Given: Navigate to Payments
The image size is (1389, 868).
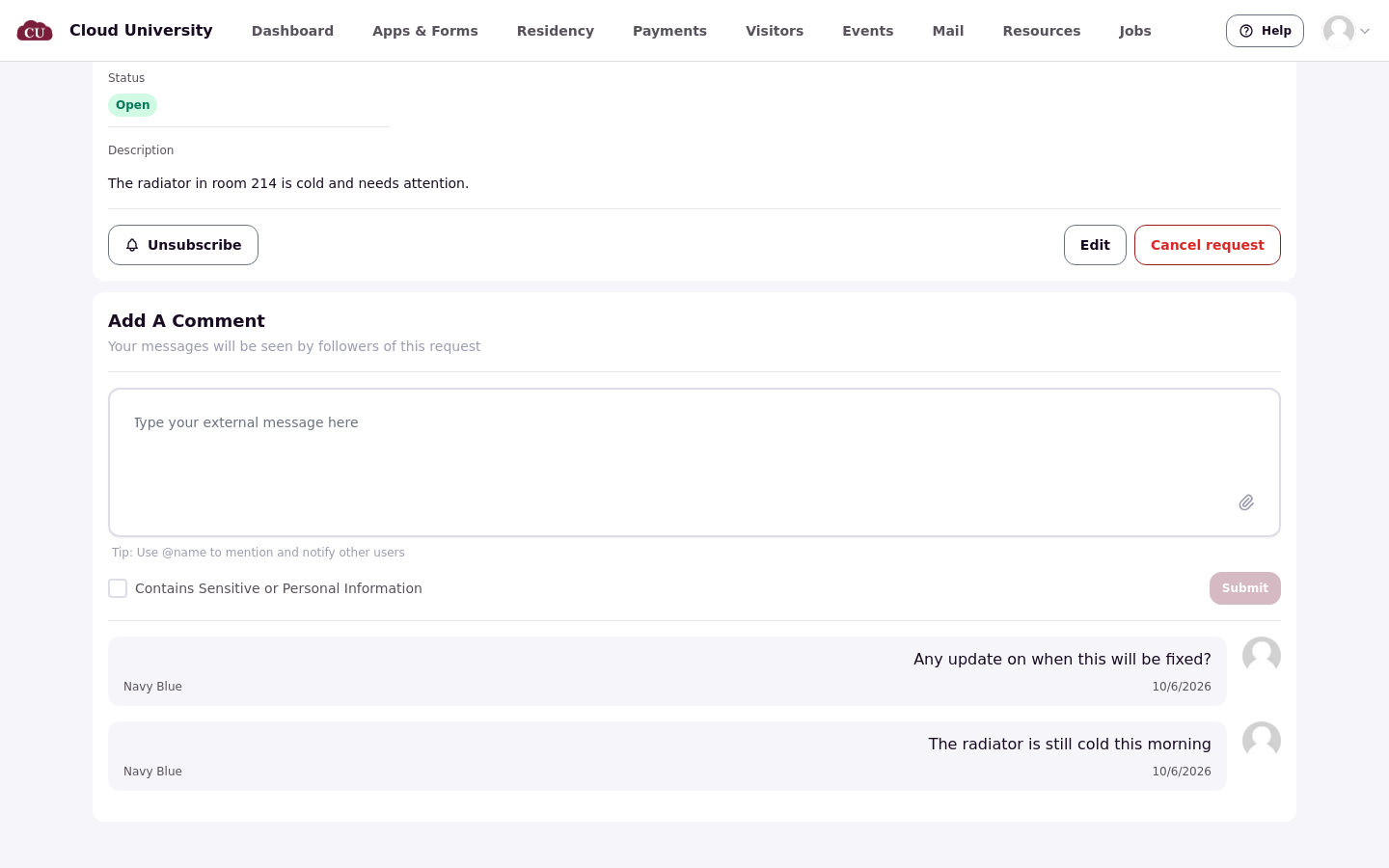Looking at the screenshot, I should pos(669,31).
